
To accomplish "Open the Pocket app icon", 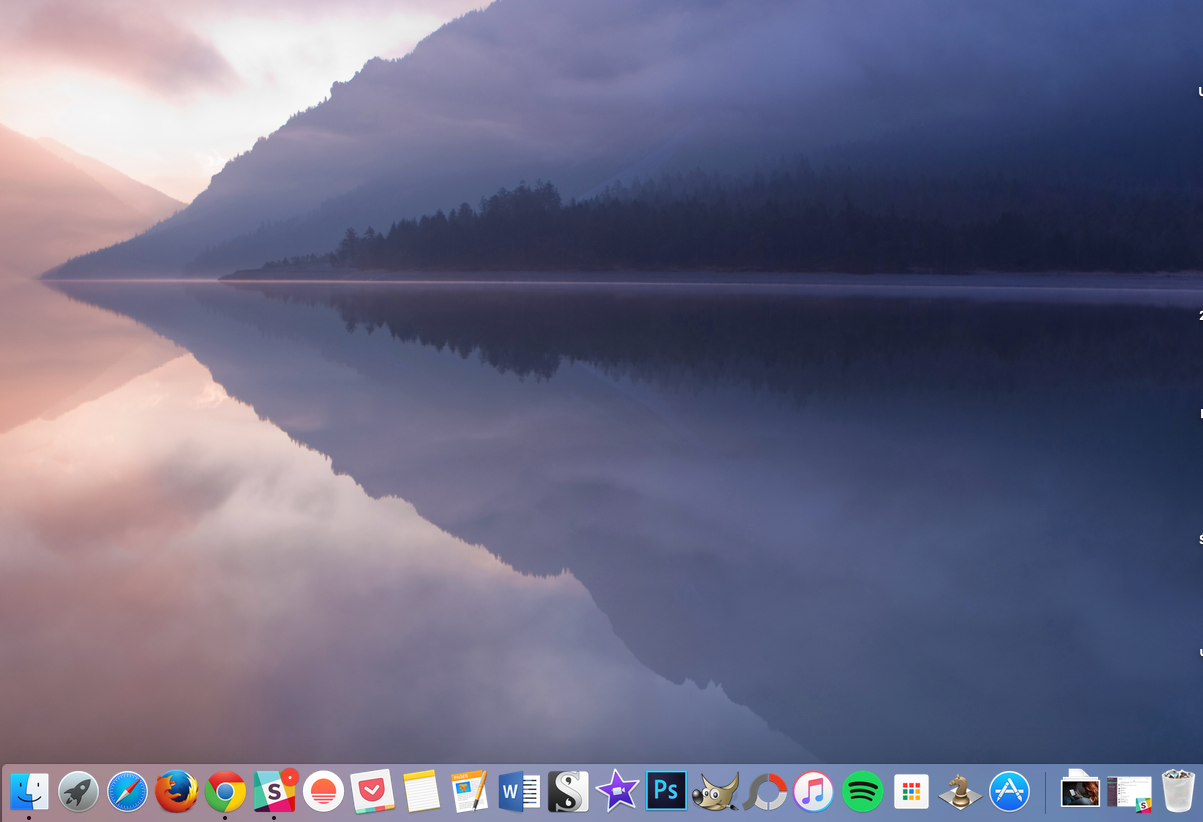I will [372, 792].
